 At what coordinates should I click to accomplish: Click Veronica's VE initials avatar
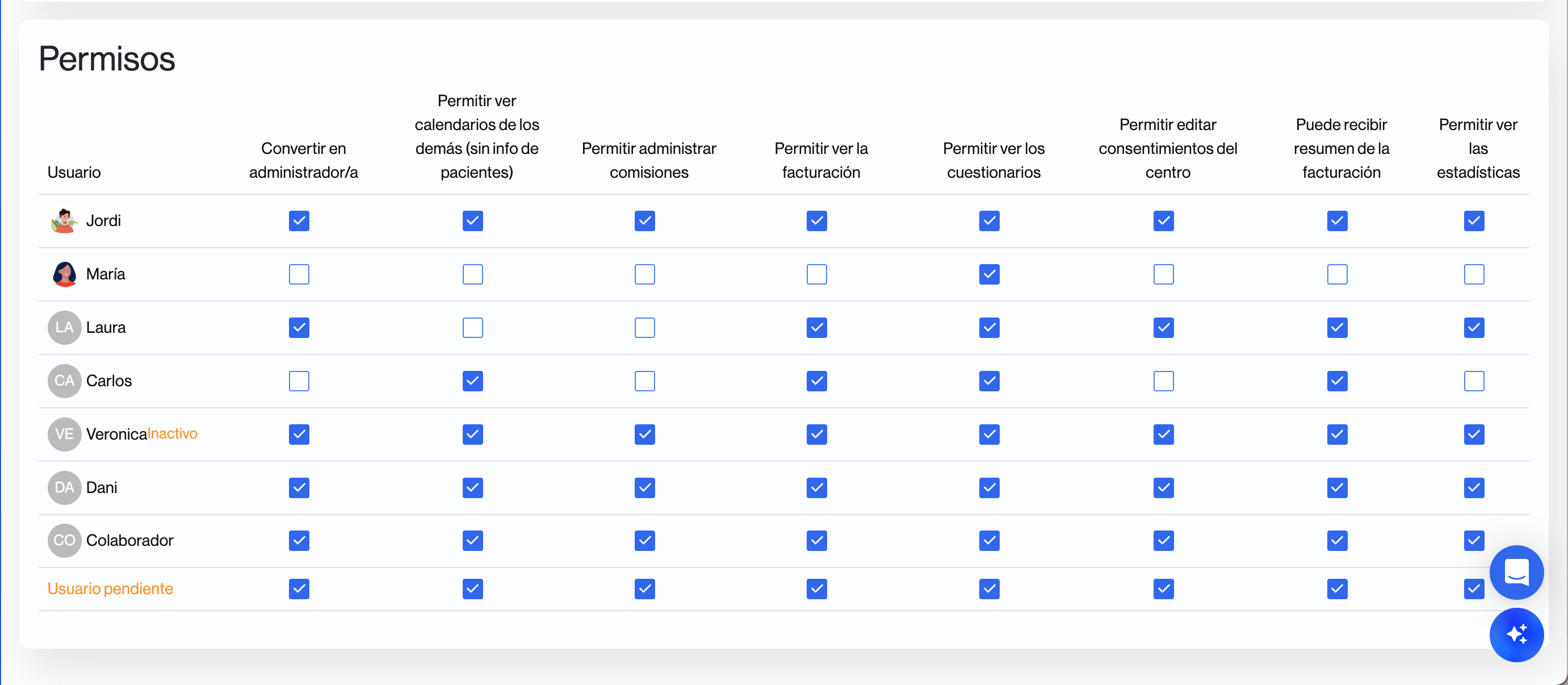(64, 434)
